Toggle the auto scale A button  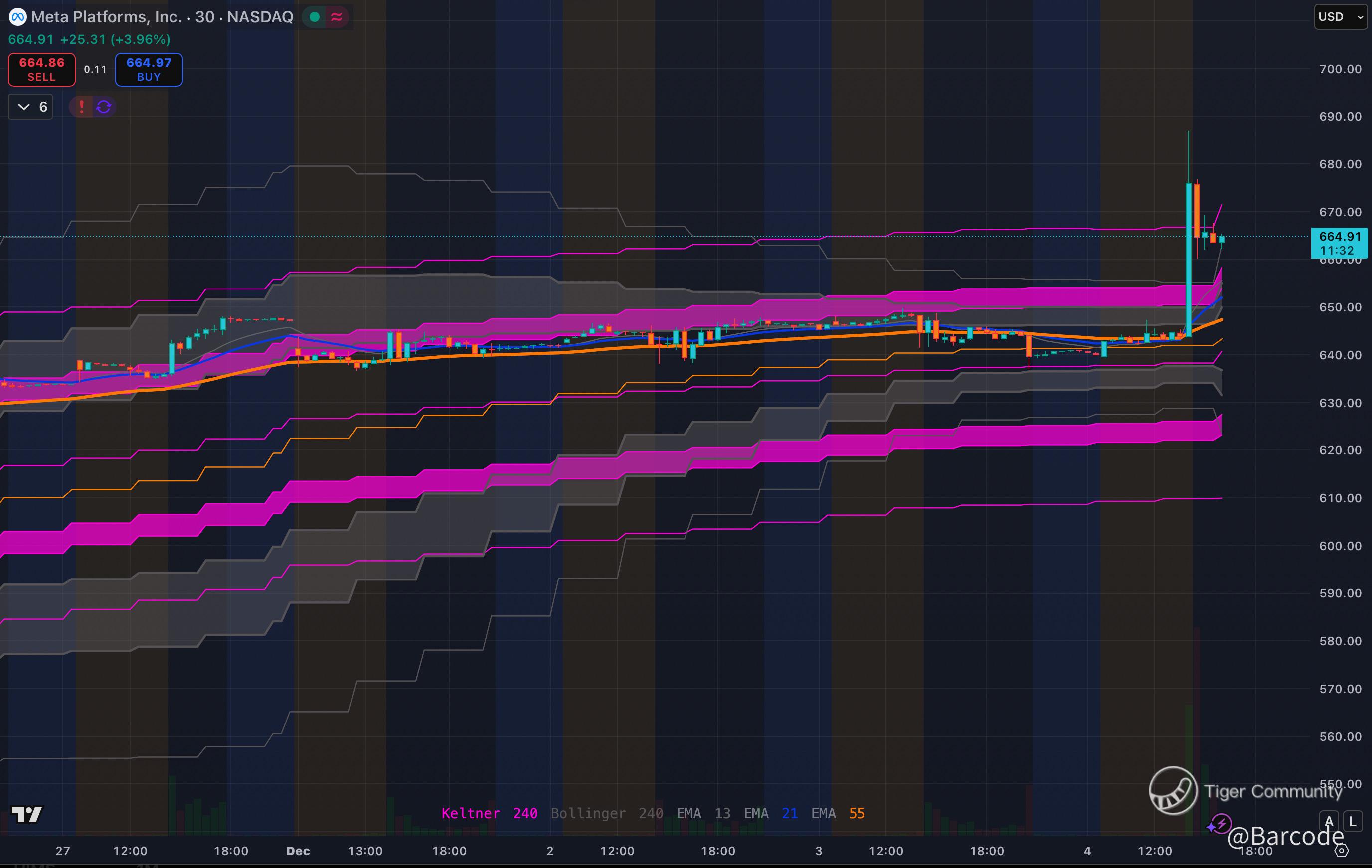[1329, 821]
